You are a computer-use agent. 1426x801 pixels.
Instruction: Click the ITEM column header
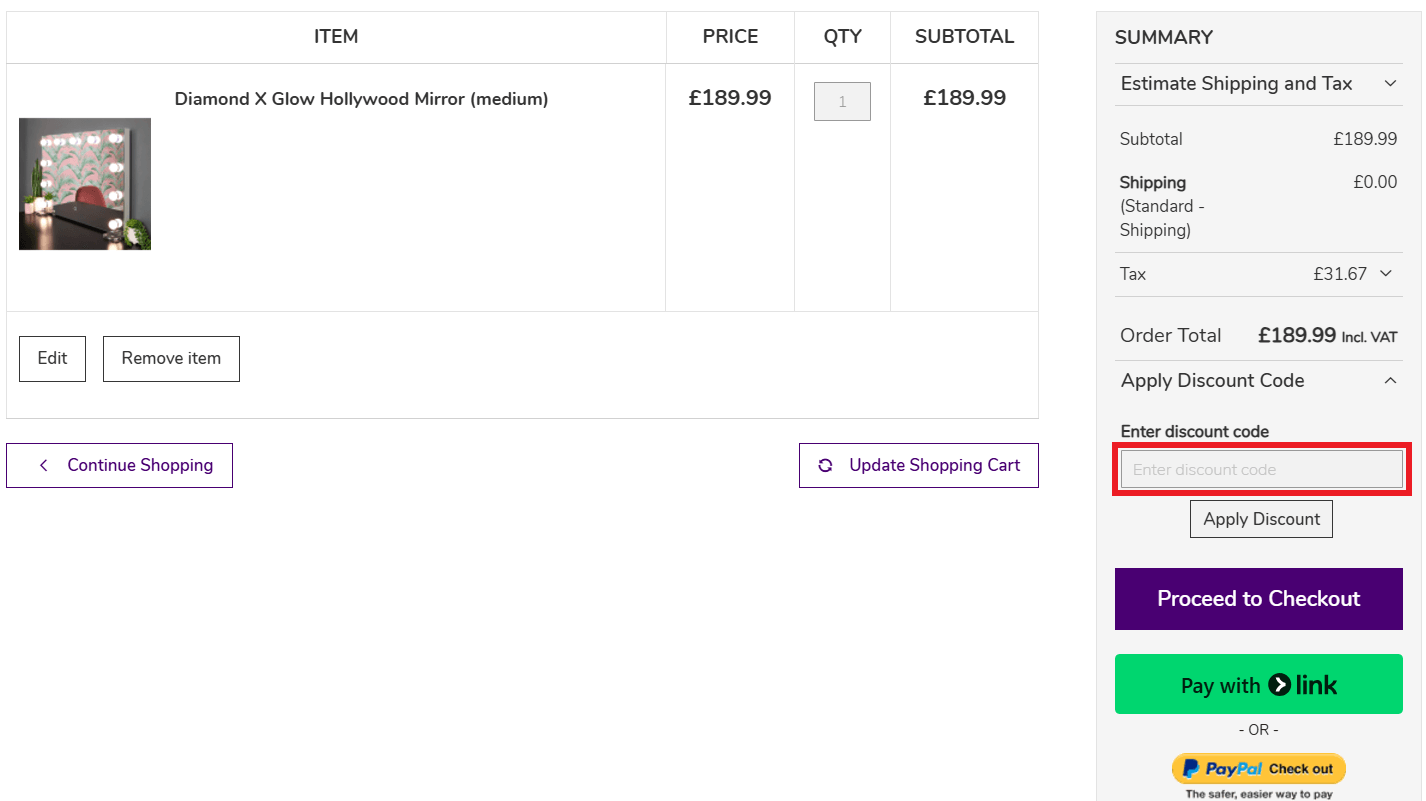click(x=336, y=37)
